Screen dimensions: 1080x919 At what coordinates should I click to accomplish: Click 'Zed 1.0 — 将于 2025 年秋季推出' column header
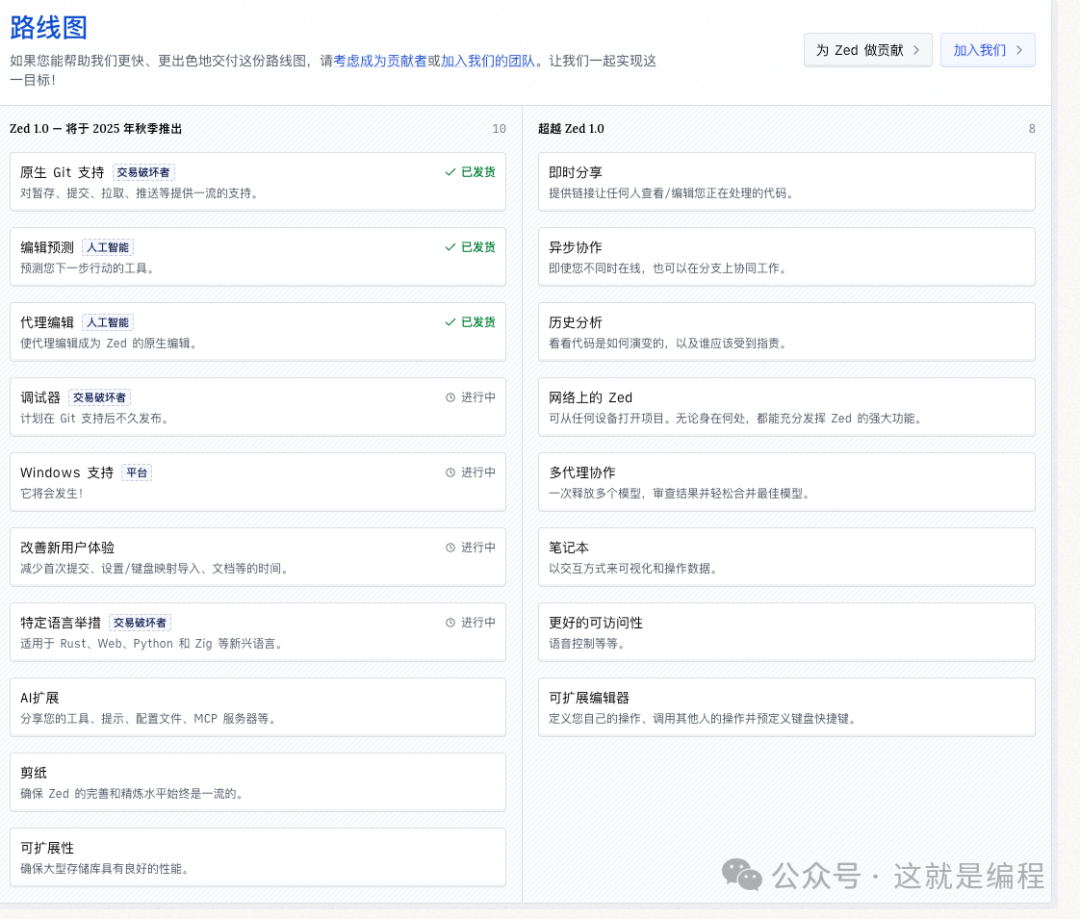(x=96, y=129)
